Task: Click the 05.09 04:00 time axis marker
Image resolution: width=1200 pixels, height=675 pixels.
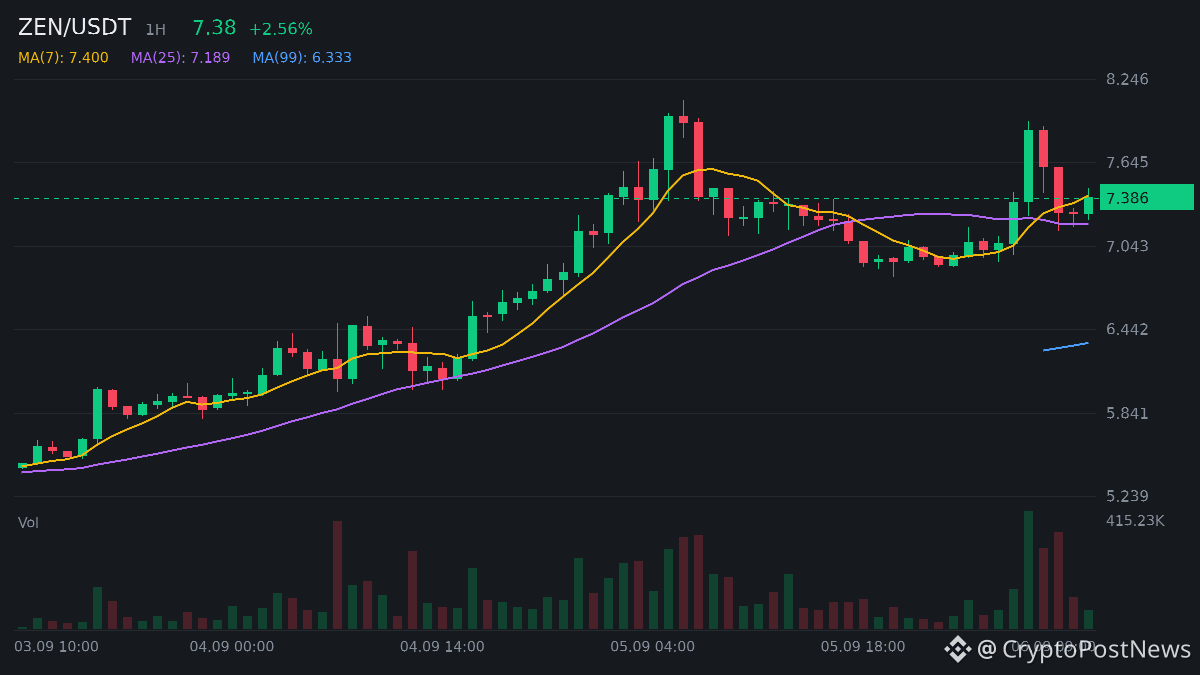Action: point(652,647)
